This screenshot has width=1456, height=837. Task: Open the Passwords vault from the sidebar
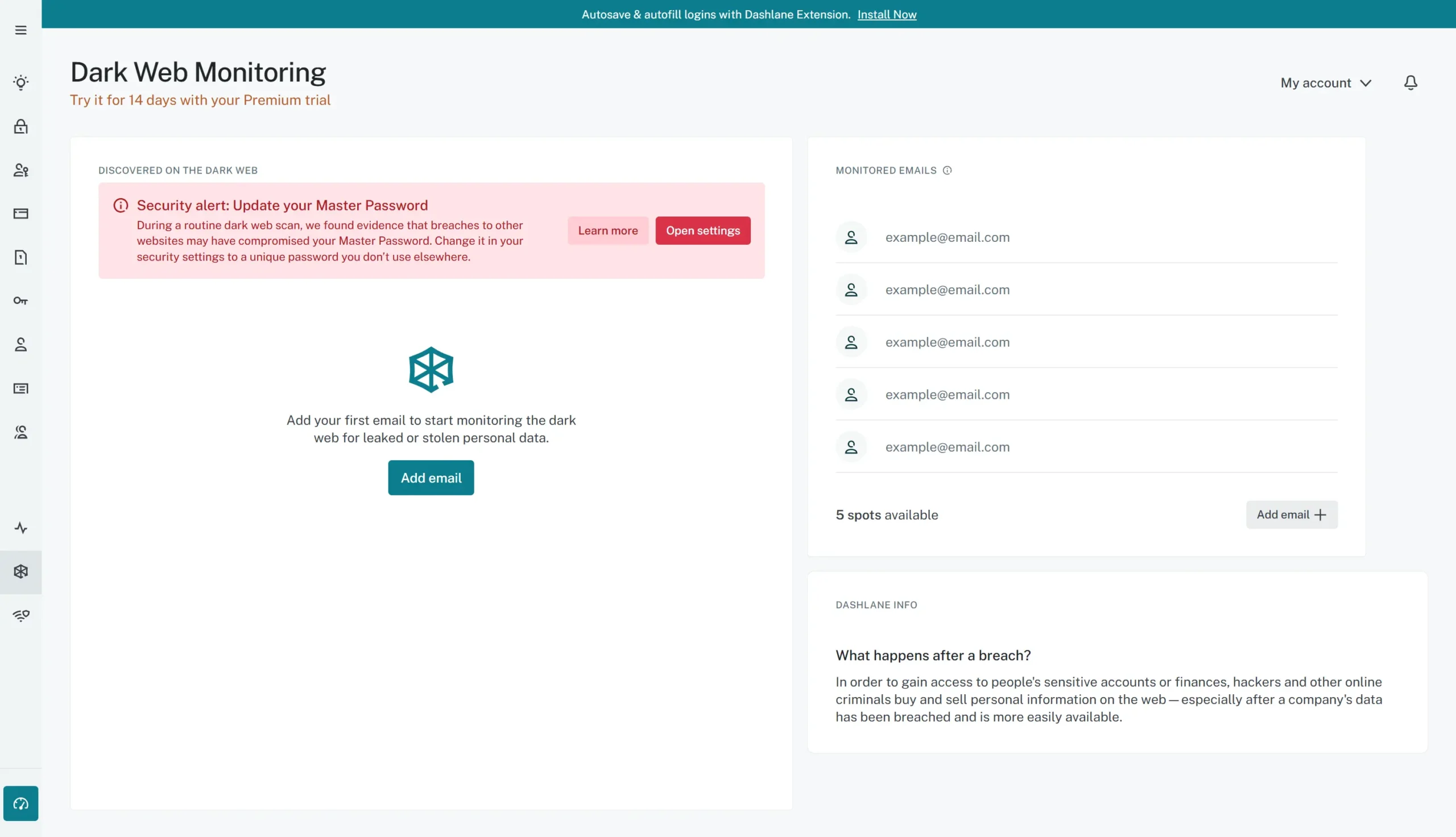click(x=20, y=126)
